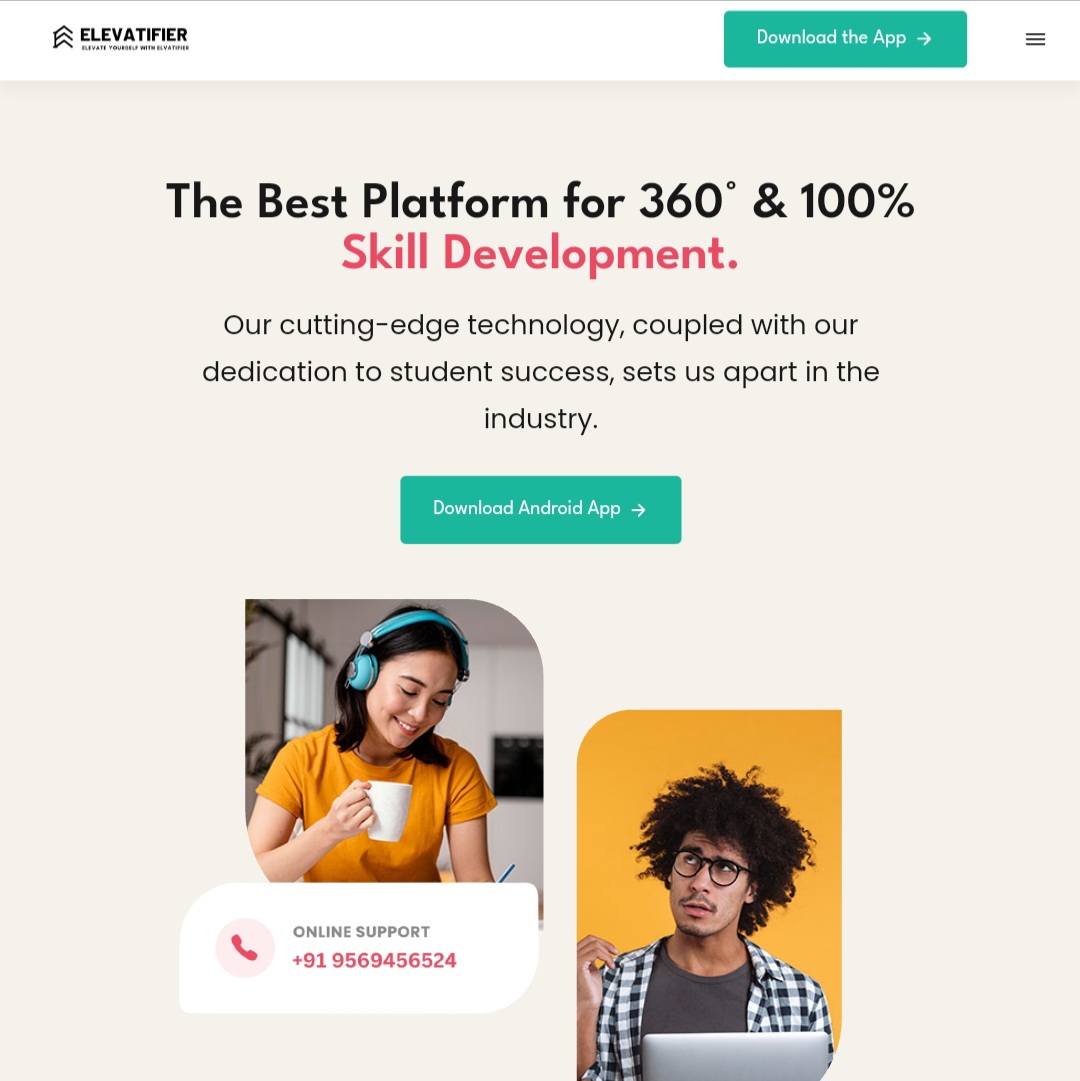Click the pink Skill Development heading

point(540,253)
